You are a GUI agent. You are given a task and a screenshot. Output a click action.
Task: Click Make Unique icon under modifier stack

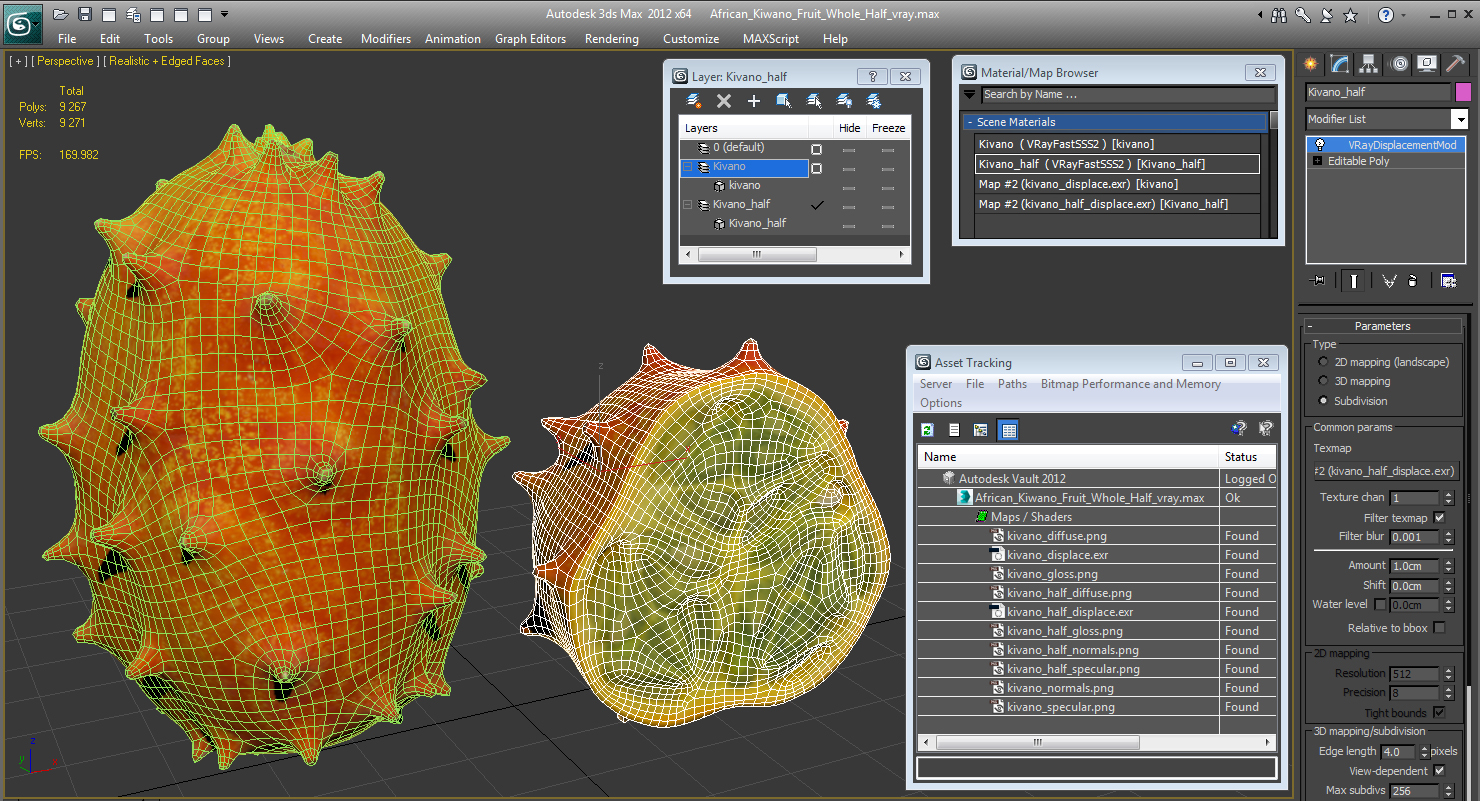1389,281
